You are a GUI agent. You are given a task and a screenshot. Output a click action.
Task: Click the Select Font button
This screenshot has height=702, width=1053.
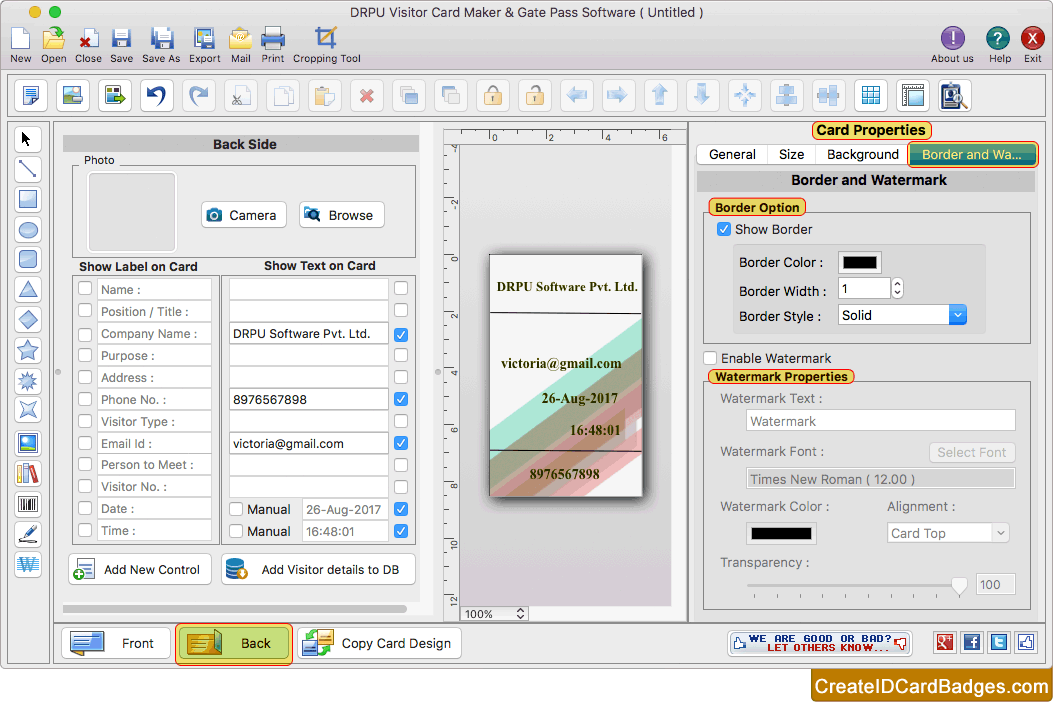(x=972, y=452)
